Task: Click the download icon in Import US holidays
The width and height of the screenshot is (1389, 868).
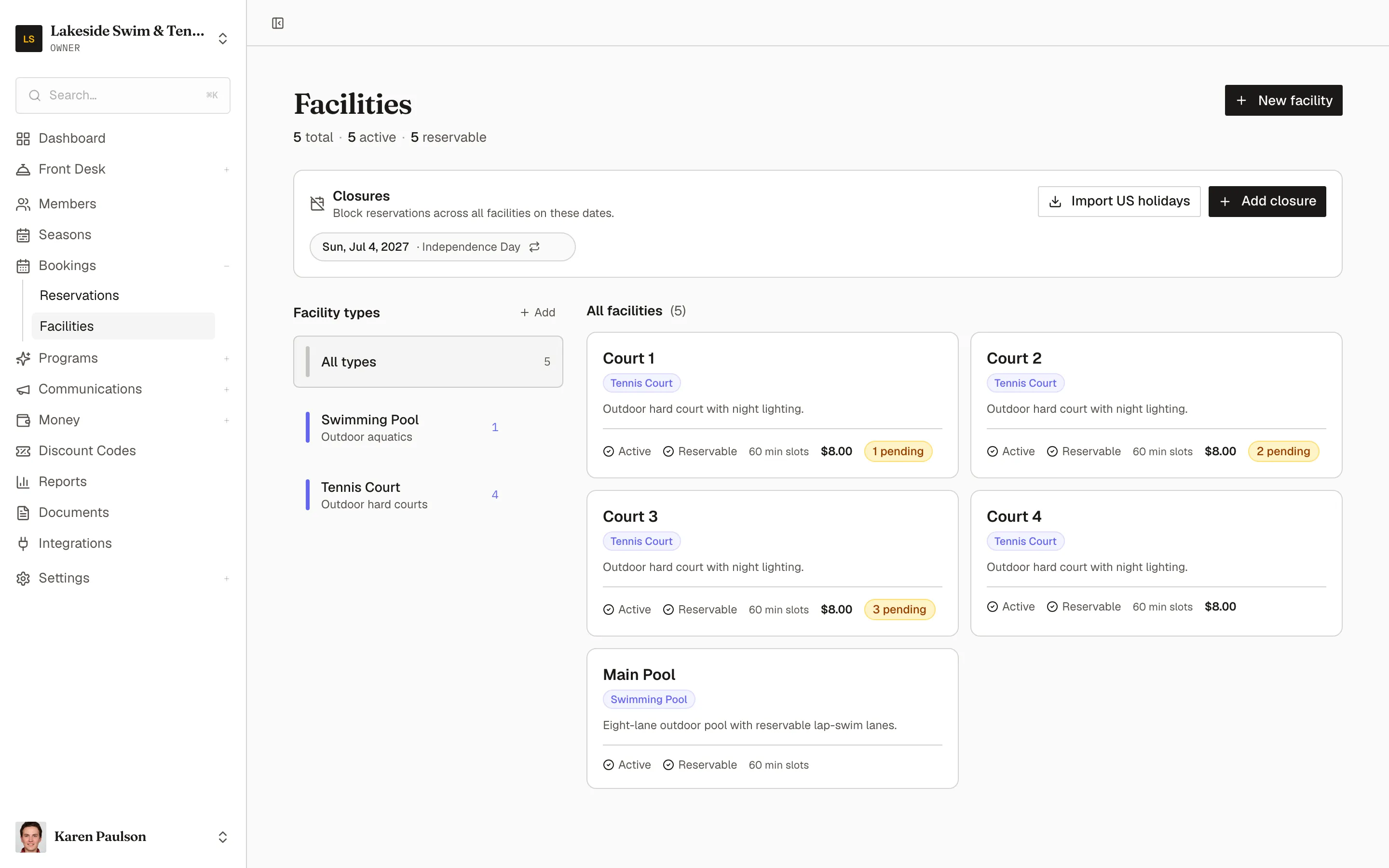Action: [x=1055, y=202]
